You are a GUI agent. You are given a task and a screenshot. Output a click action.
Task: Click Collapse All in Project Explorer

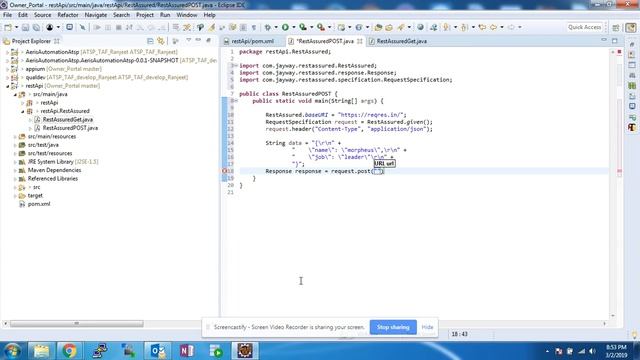150,41
